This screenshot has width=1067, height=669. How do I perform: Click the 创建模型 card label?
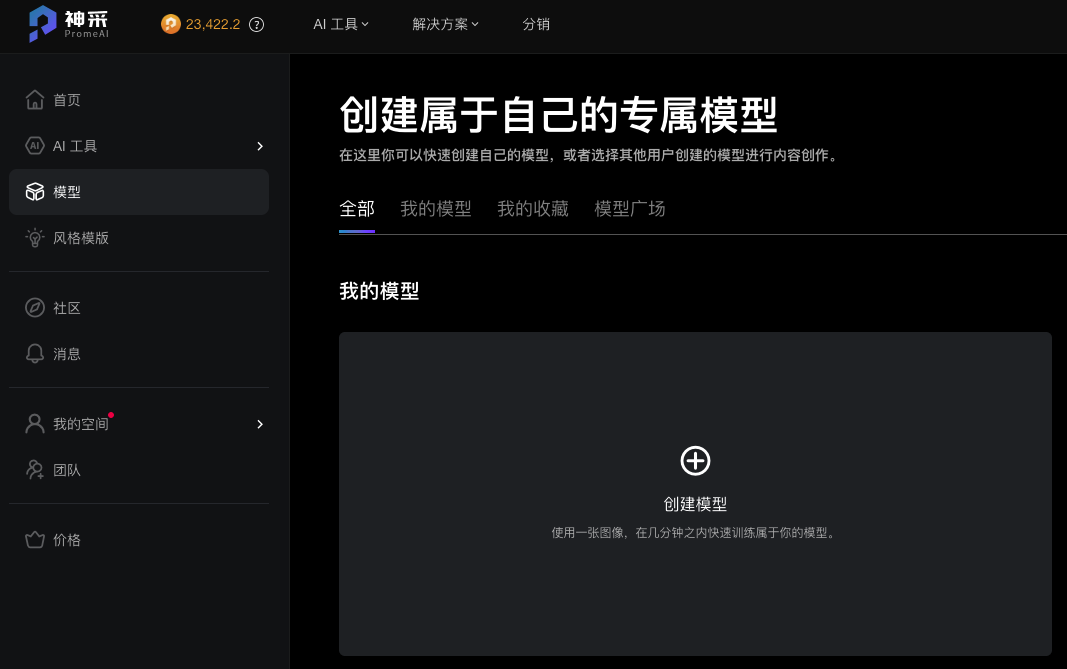(695, 505)
